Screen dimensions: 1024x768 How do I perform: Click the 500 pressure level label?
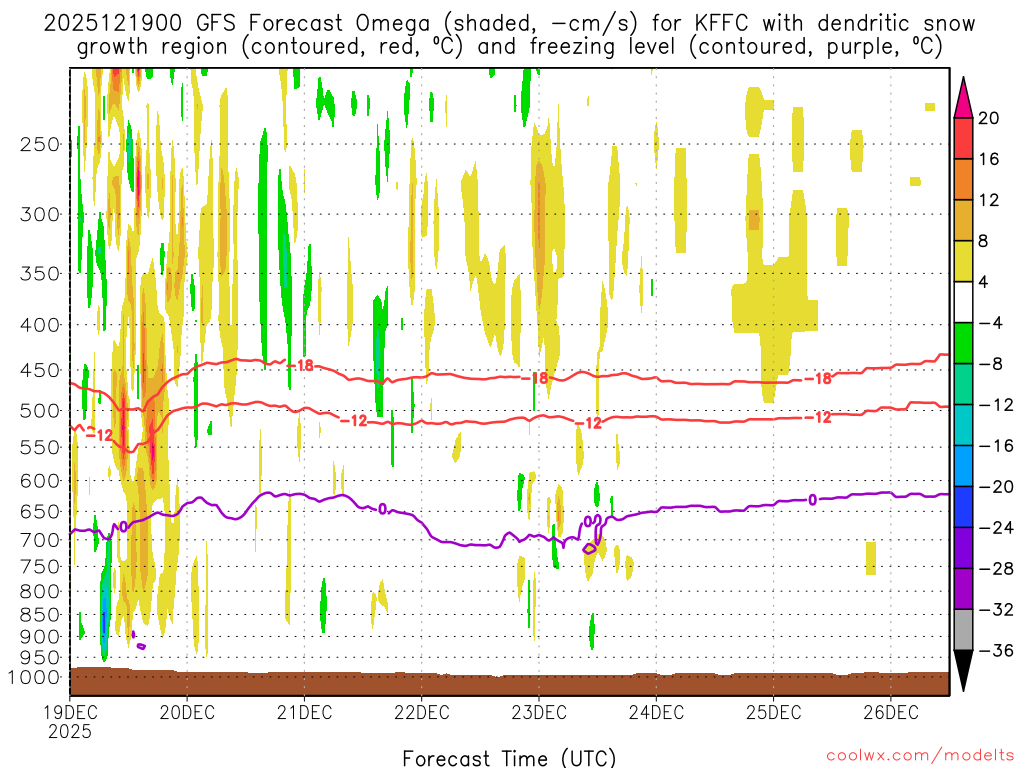click(40, 411)
